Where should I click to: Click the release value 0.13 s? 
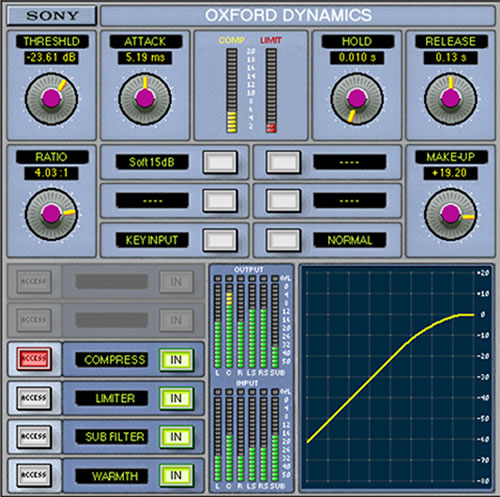(450, 58)
